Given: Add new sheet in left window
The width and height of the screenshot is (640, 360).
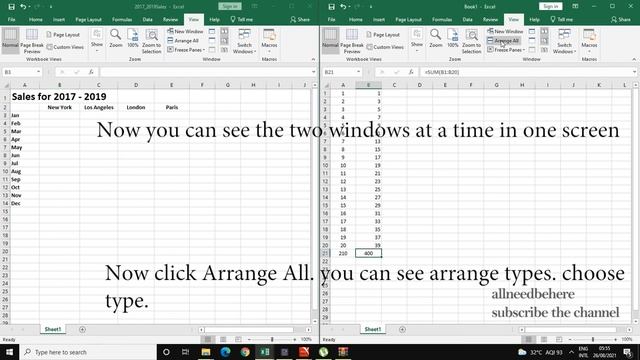Looking at the screenshot, I should (82, 329).
